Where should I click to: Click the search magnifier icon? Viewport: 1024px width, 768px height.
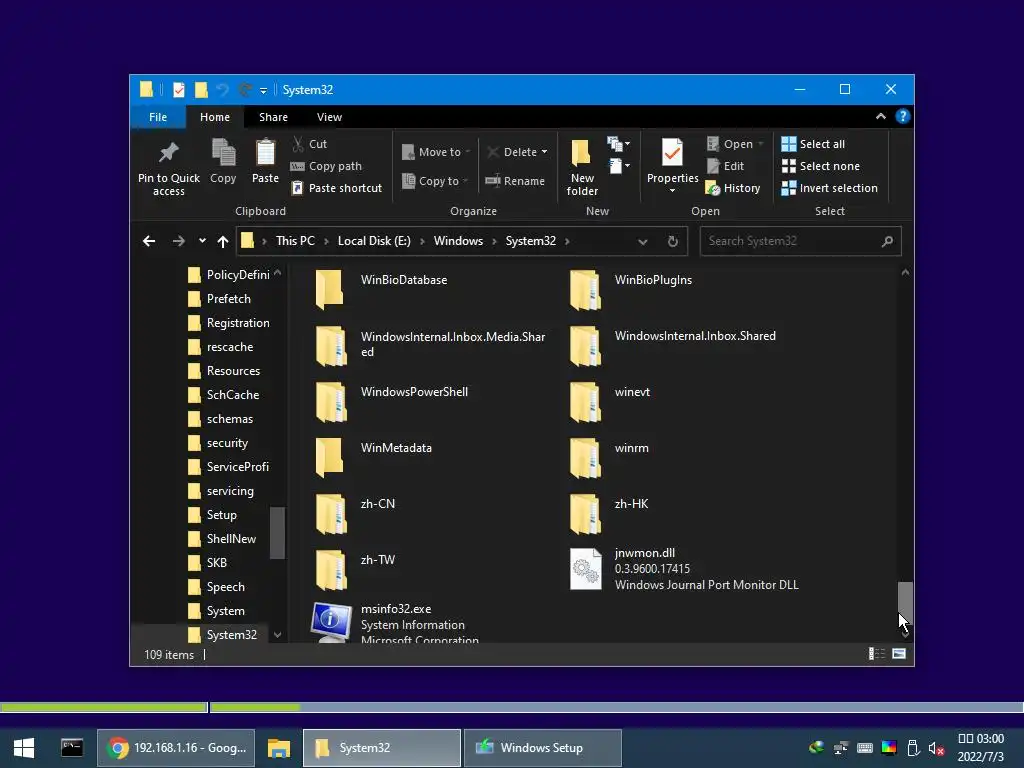[887, 241]
